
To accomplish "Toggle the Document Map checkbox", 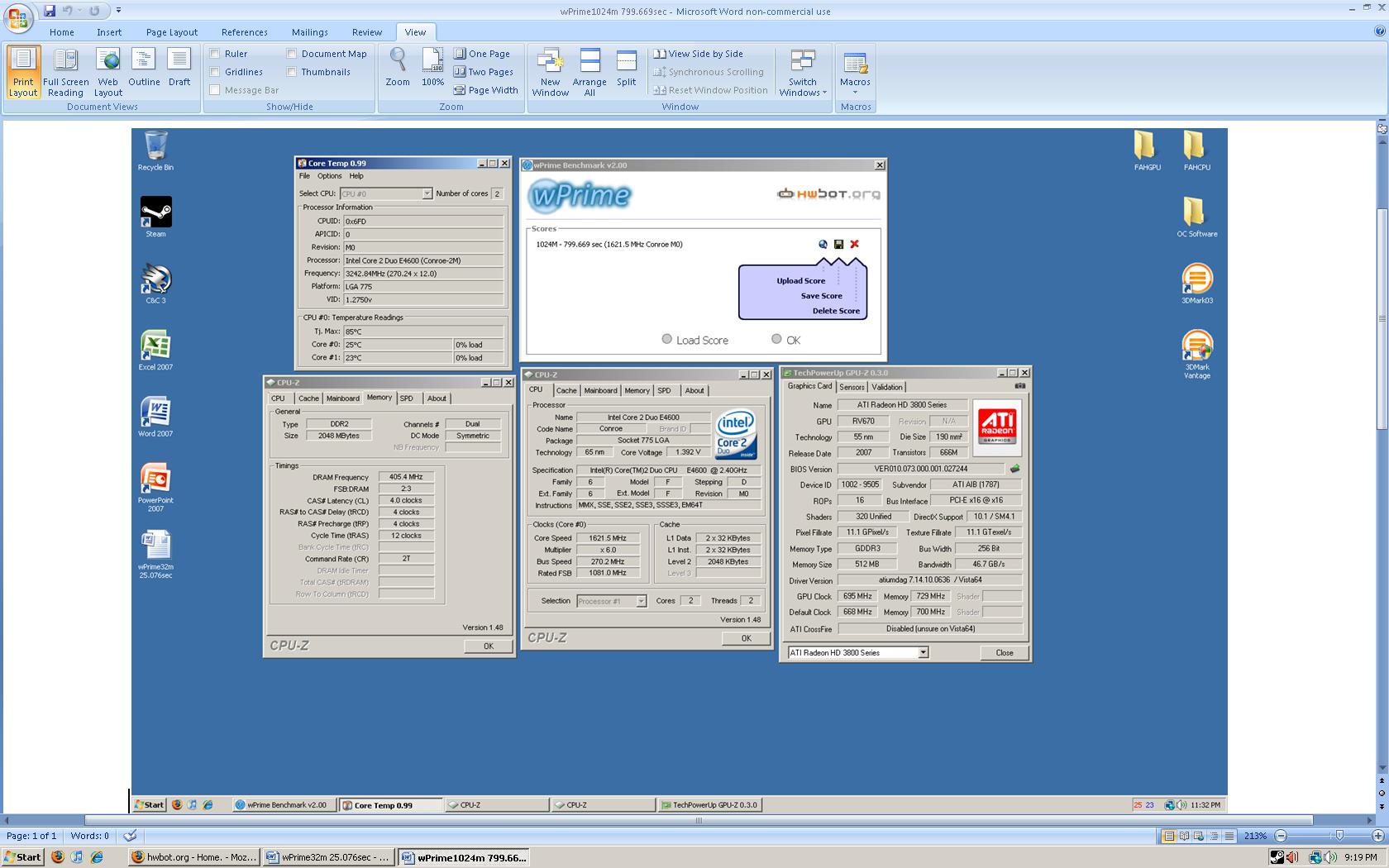I will pyautogui.click(x=292, y=54).
